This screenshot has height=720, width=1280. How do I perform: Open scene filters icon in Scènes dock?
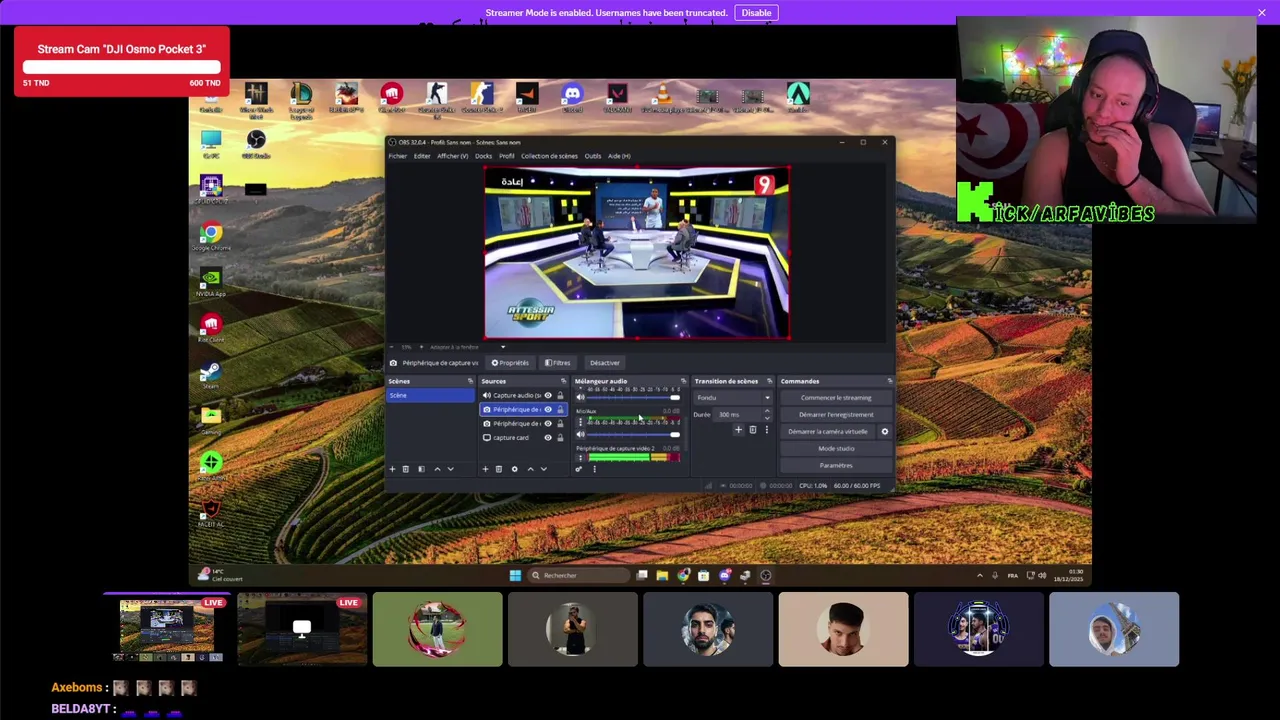(421, 469)
